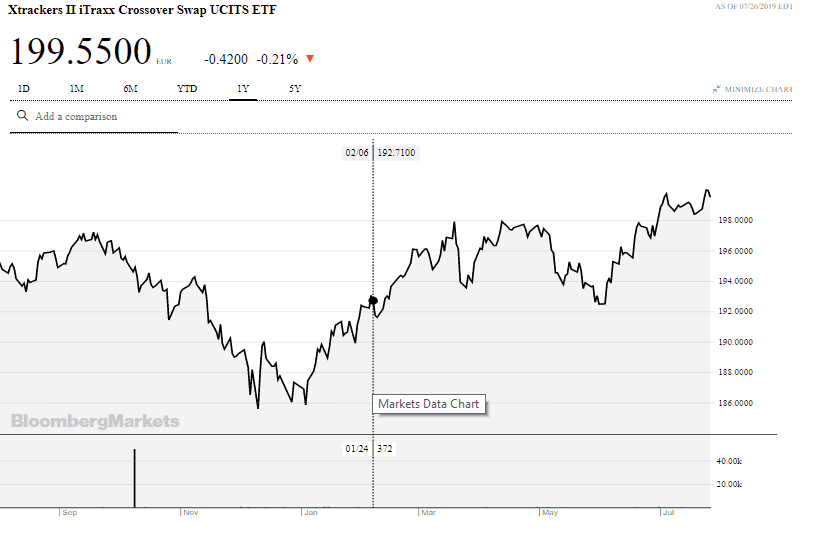Screen dimensions: 819x539
Task: Click the tall volume bar in the volume panel
Action: click(135, 479)
